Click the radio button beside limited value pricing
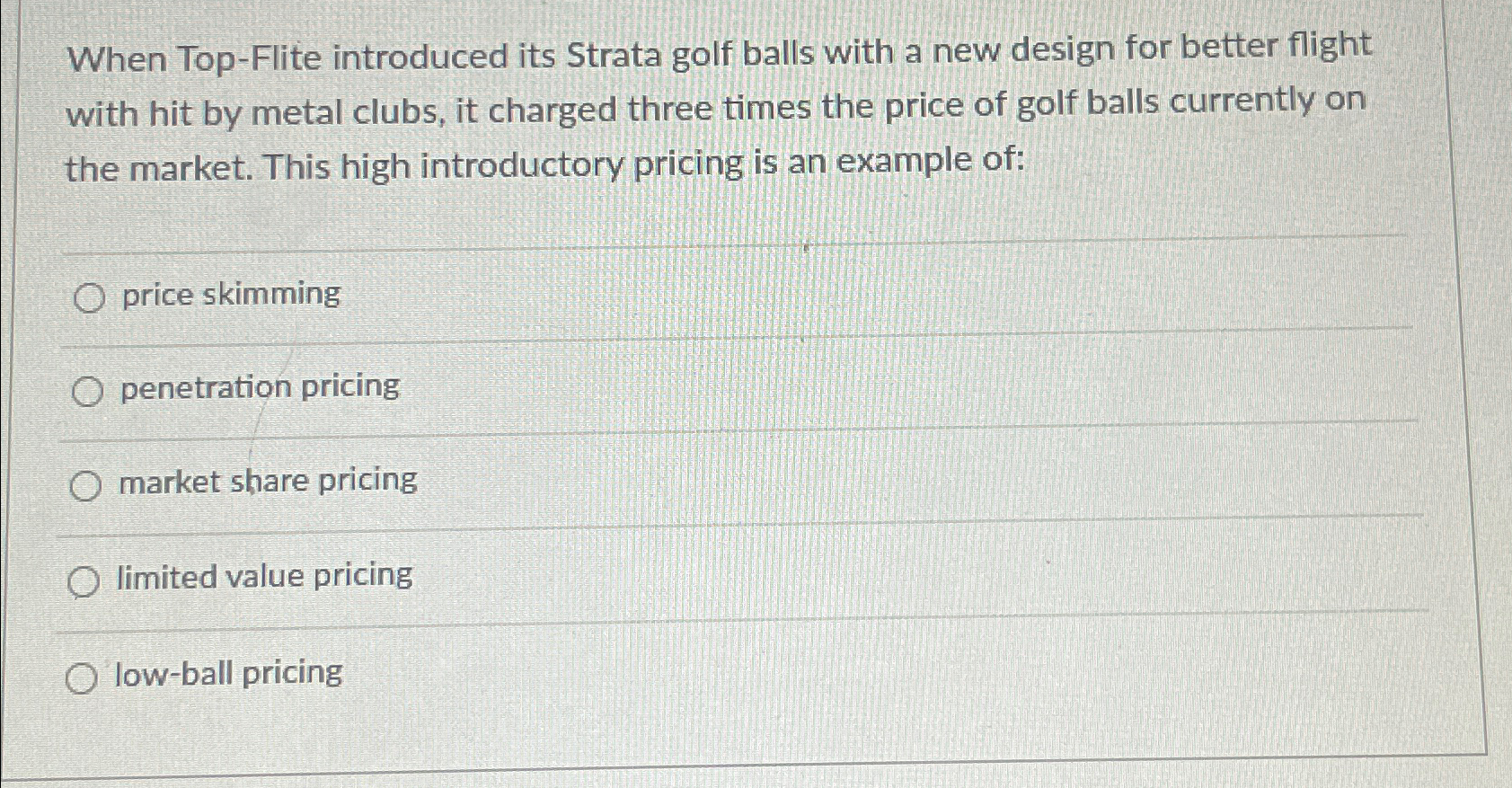This screenshot has height=788, width=1512. pos(84,580)
